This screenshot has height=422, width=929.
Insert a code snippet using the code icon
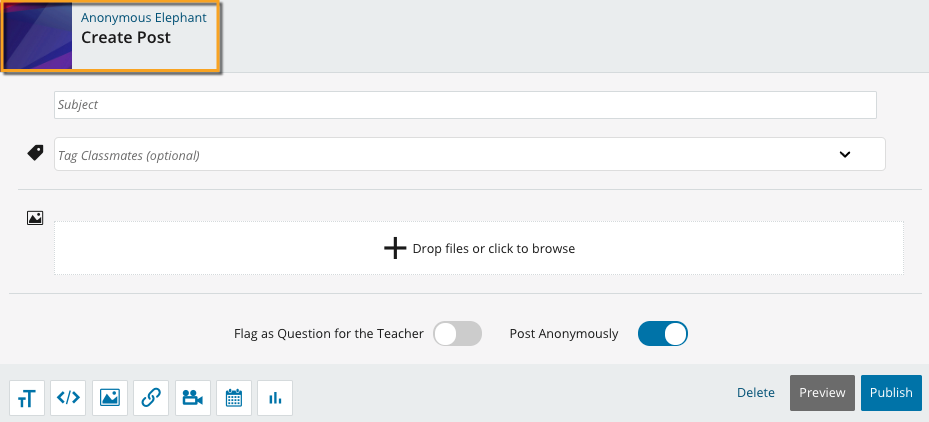click(68, 397)
